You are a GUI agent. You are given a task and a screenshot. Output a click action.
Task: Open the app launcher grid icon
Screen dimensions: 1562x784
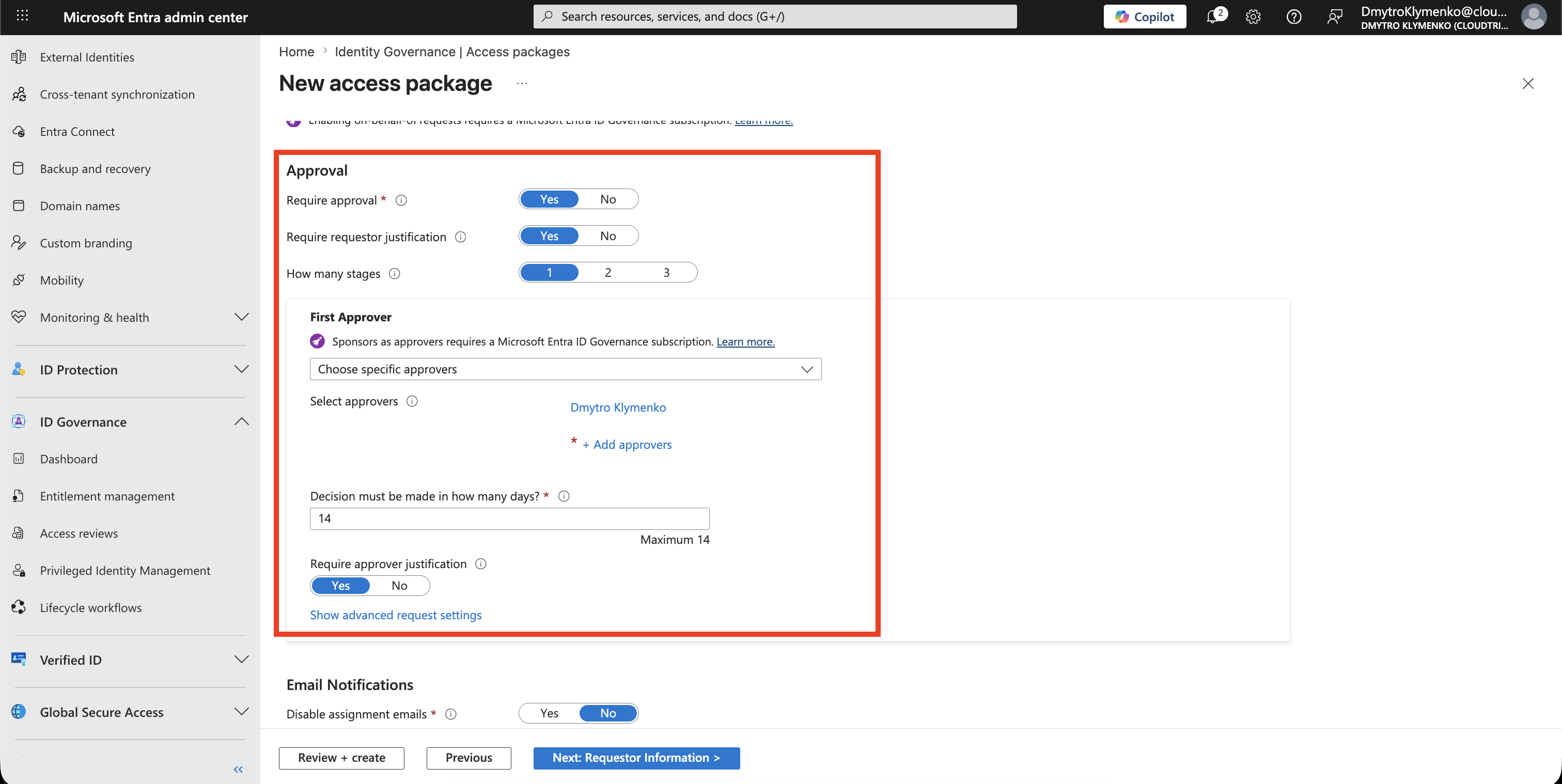click(22, 17)
